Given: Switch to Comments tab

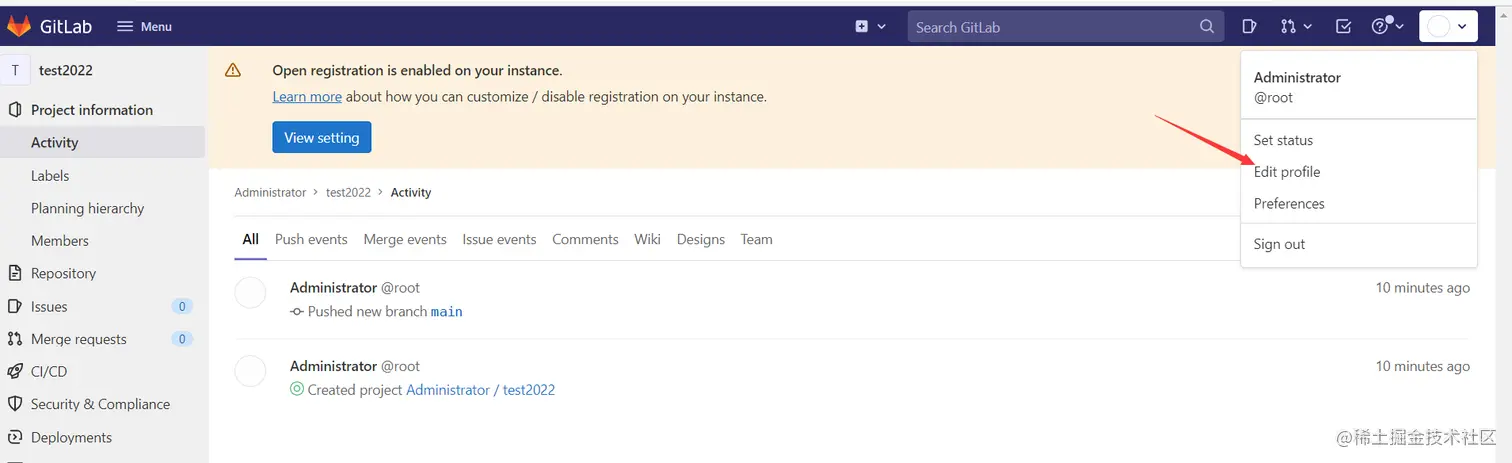Looking at the screenshot, I should pos(585,239).
